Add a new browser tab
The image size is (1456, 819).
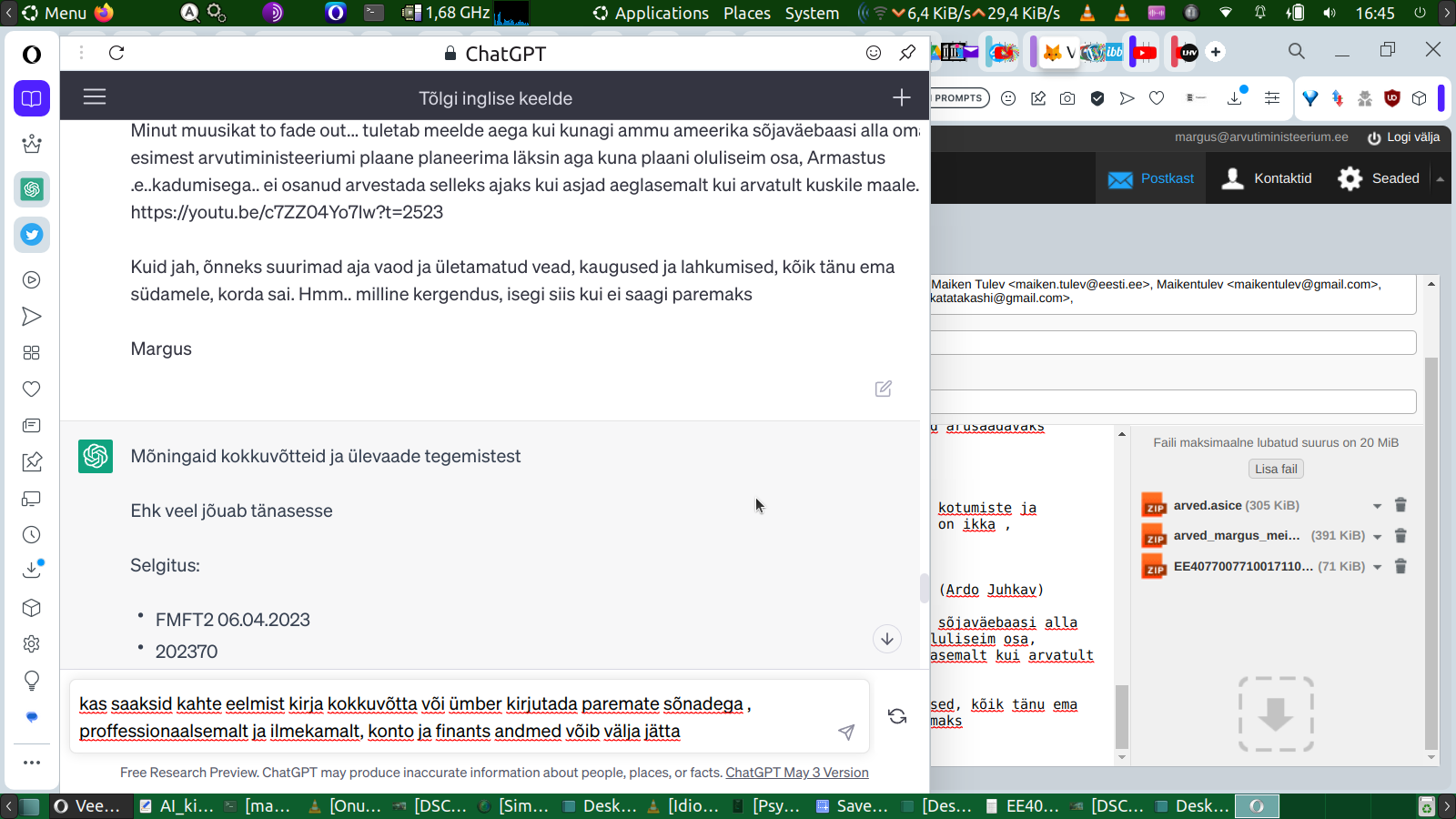1216,52
